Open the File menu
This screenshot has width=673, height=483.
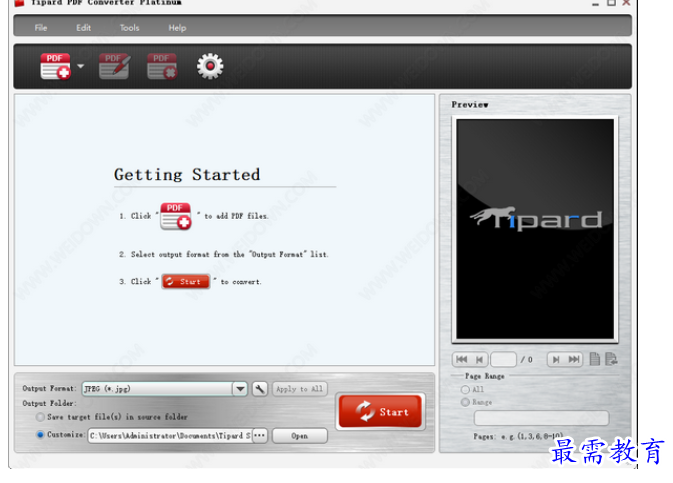[x=41, y=28]
